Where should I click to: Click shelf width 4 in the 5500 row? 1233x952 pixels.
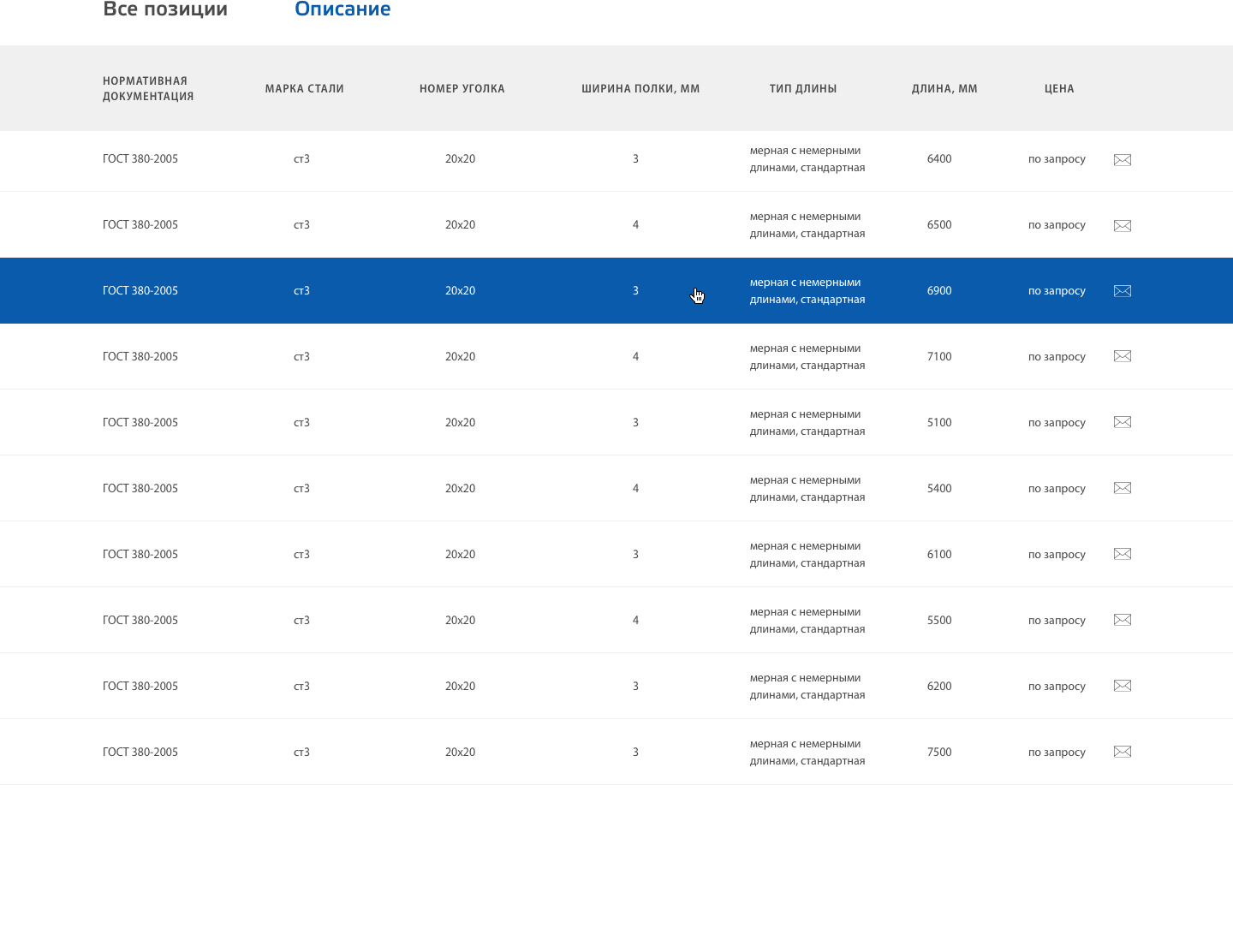(635, 621)
